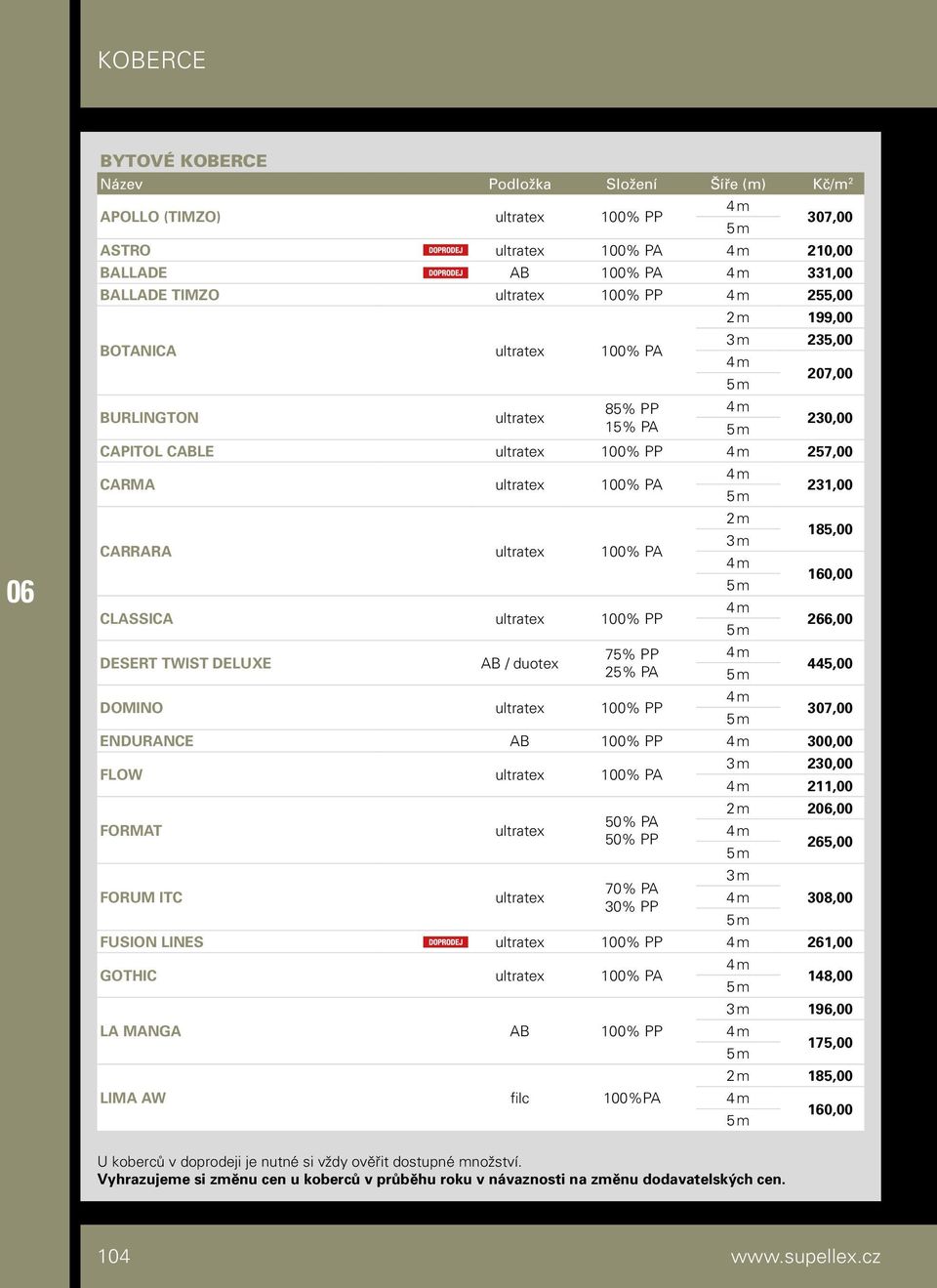Select the BOTANICA carpet row name

click(x=138, y=351)
